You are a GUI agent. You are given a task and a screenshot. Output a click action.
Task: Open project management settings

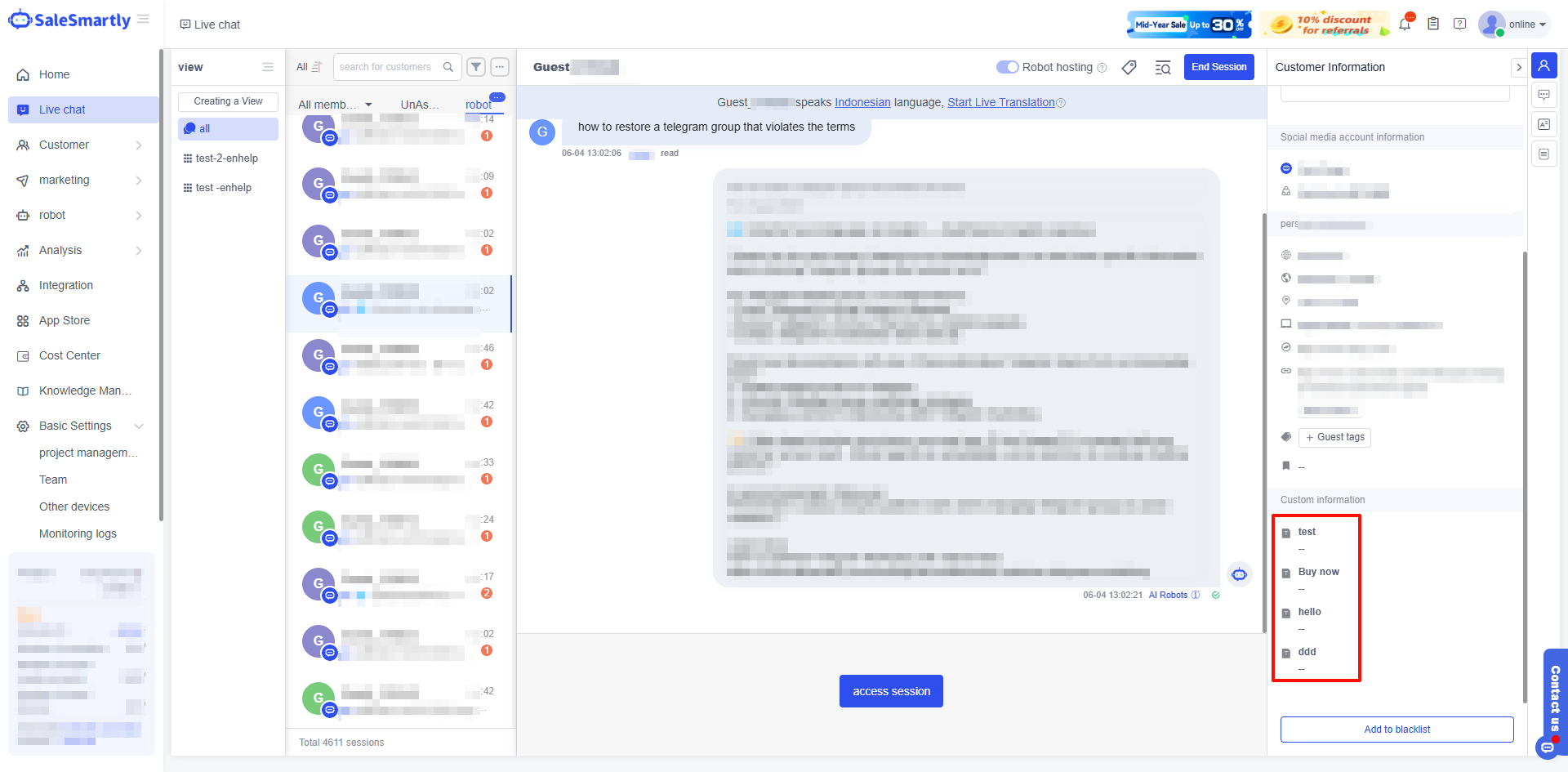(x=88, y=453)
